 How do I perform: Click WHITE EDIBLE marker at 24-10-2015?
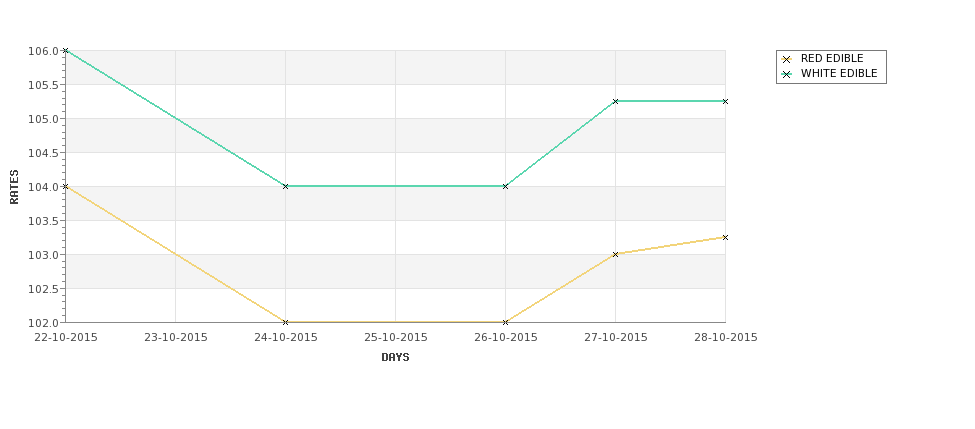285,187
